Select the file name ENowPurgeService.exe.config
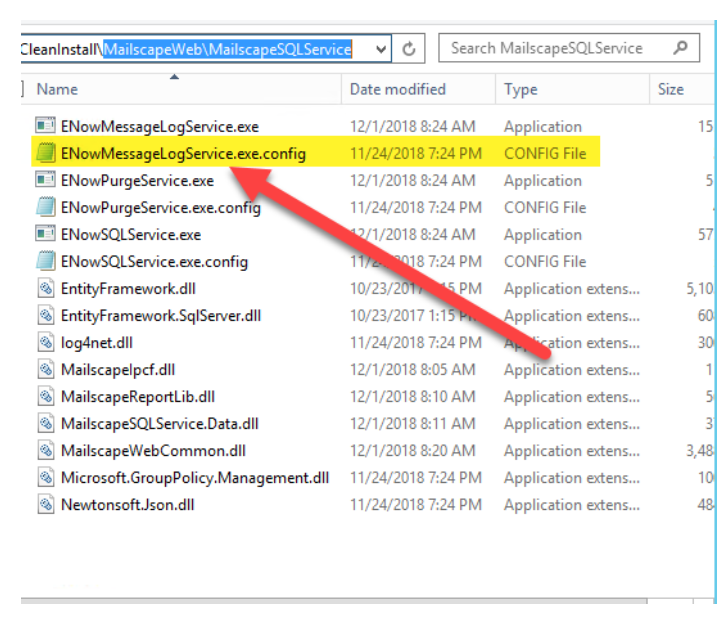 tap(161, 207)
